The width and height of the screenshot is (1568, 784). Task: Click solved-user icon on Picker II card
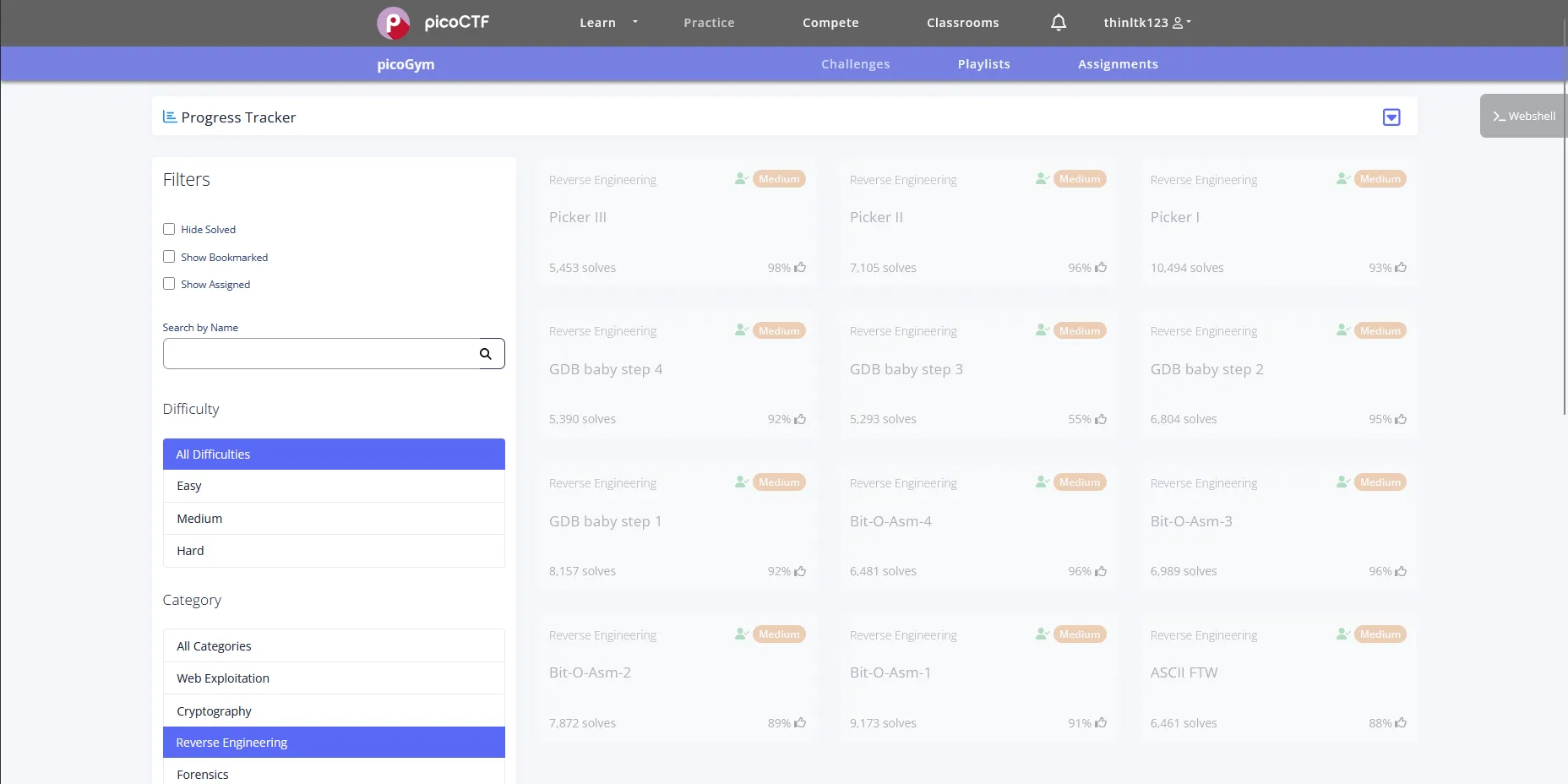pos(1043,179)
